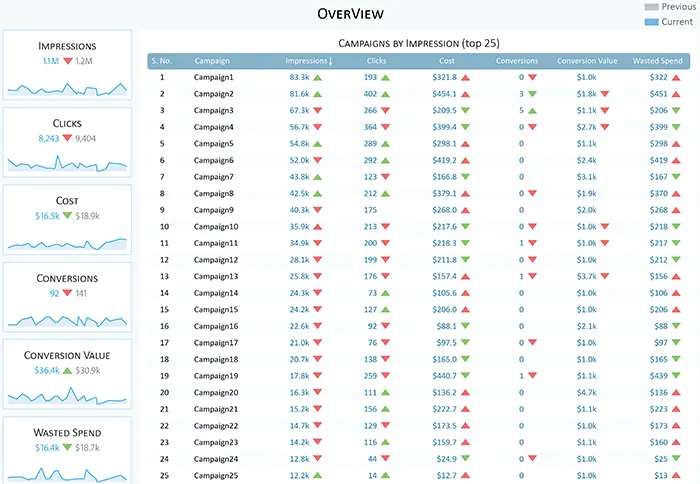Click green up arrow beside Campaign3's 5 conversions
This screenshot has height=484, width=700.
pyautogui.click(x=533, y=111)
